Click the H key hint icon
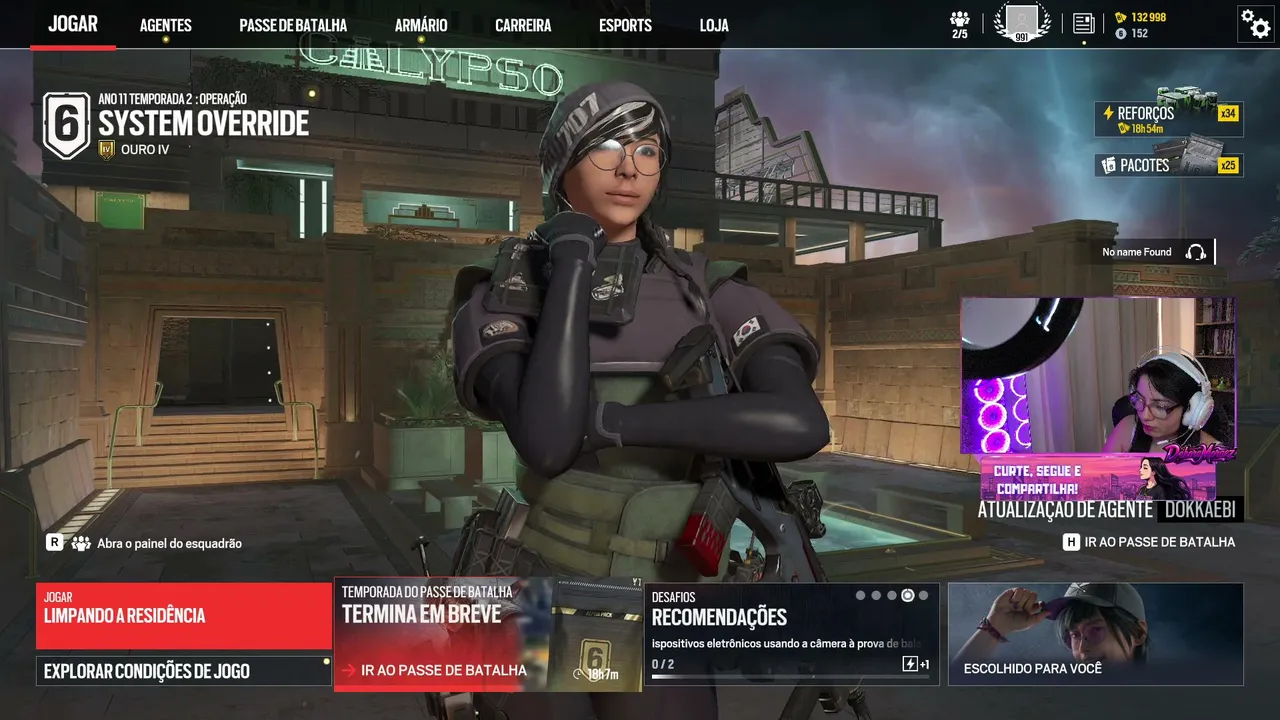Image resolution: width=1280 pixels, height=720 pixels. point(1071,542)
